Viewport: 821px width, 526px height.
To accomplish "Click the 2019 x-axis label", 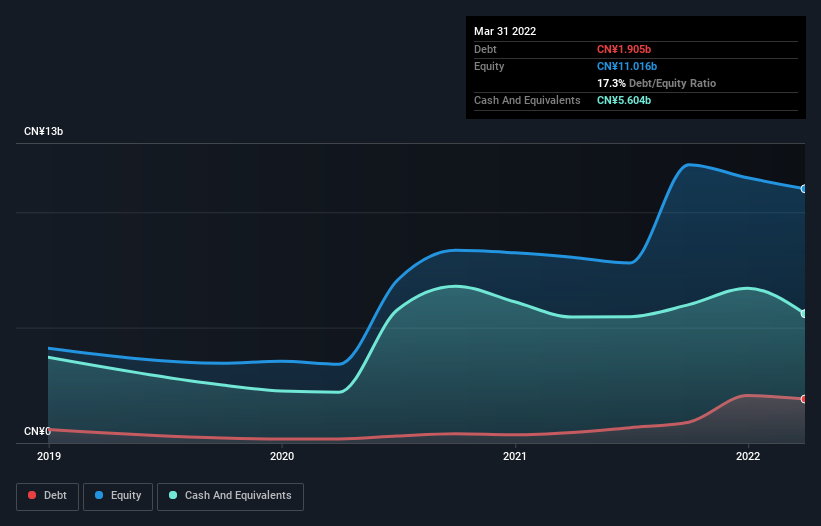I will 49,456.
